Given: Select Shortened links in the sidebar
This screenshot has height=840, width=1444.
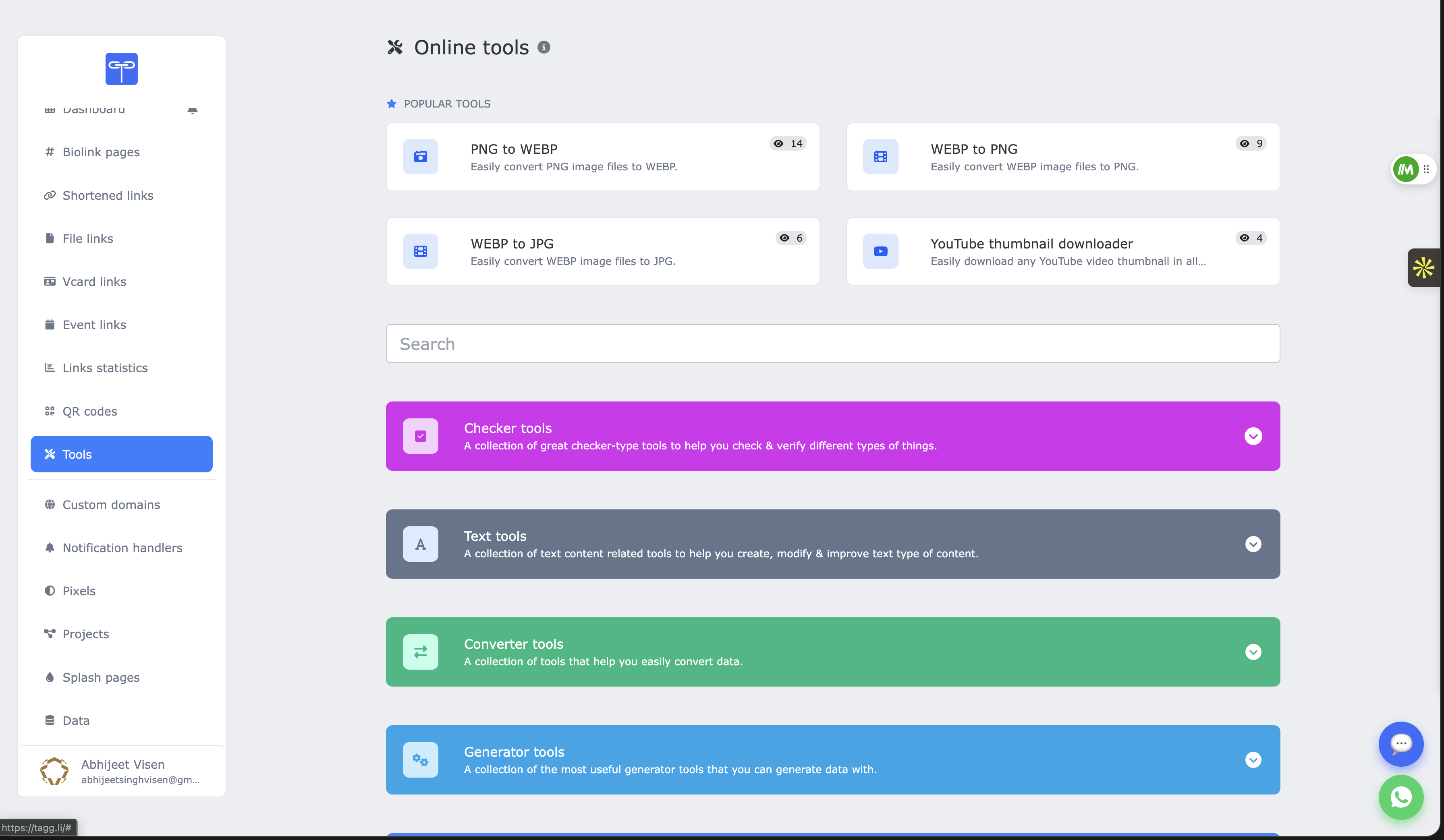Looking at the screenshot, I should [x=108, y=195].
